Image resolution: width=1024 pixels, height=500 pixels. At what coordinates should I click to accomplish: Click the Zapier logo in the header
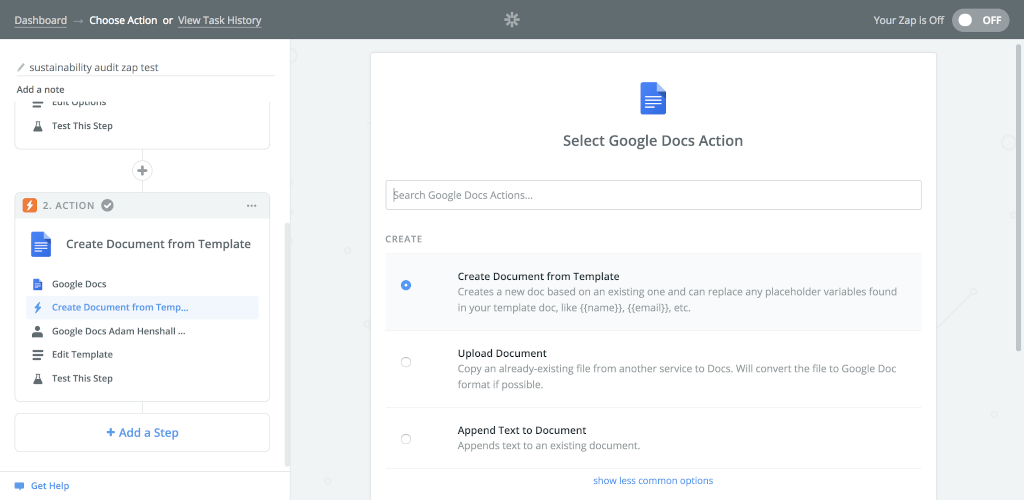512,20
